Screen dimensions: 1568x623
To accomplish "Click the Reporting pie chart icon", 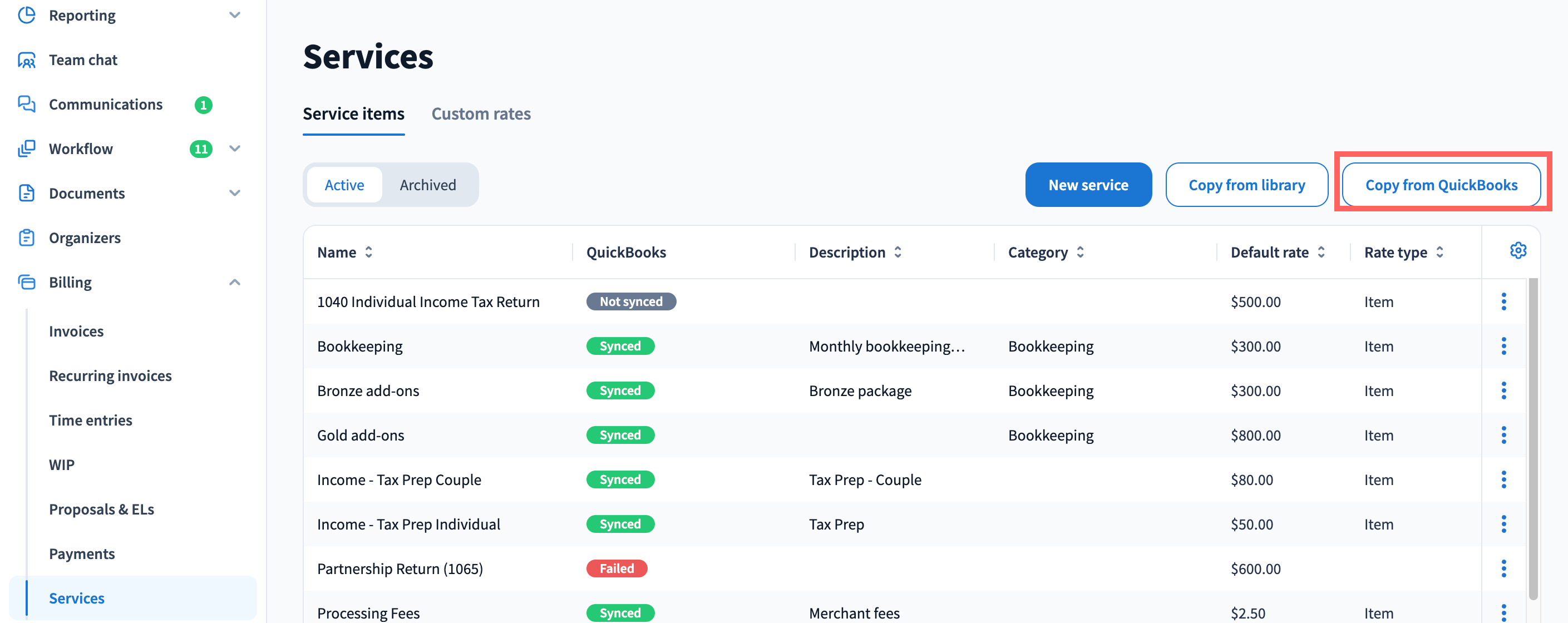I will (x=26, y=15).
